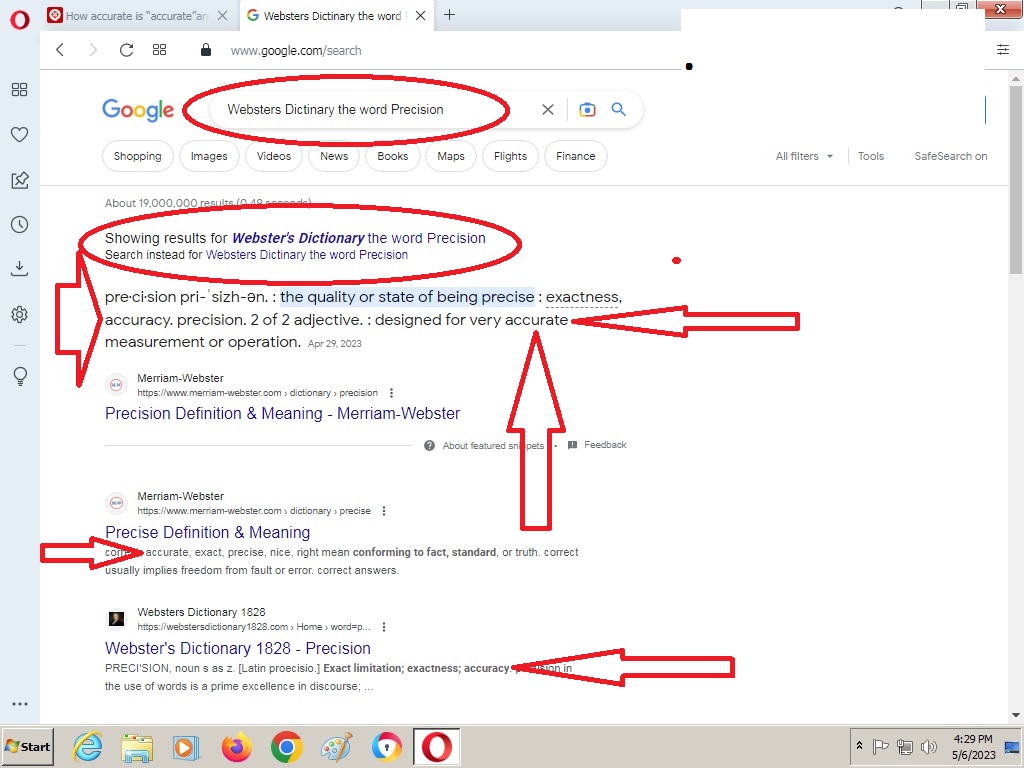The image size is (1024, 768).
Task: Open more options for the Precise Definition result
Action: tap(384, 511)
